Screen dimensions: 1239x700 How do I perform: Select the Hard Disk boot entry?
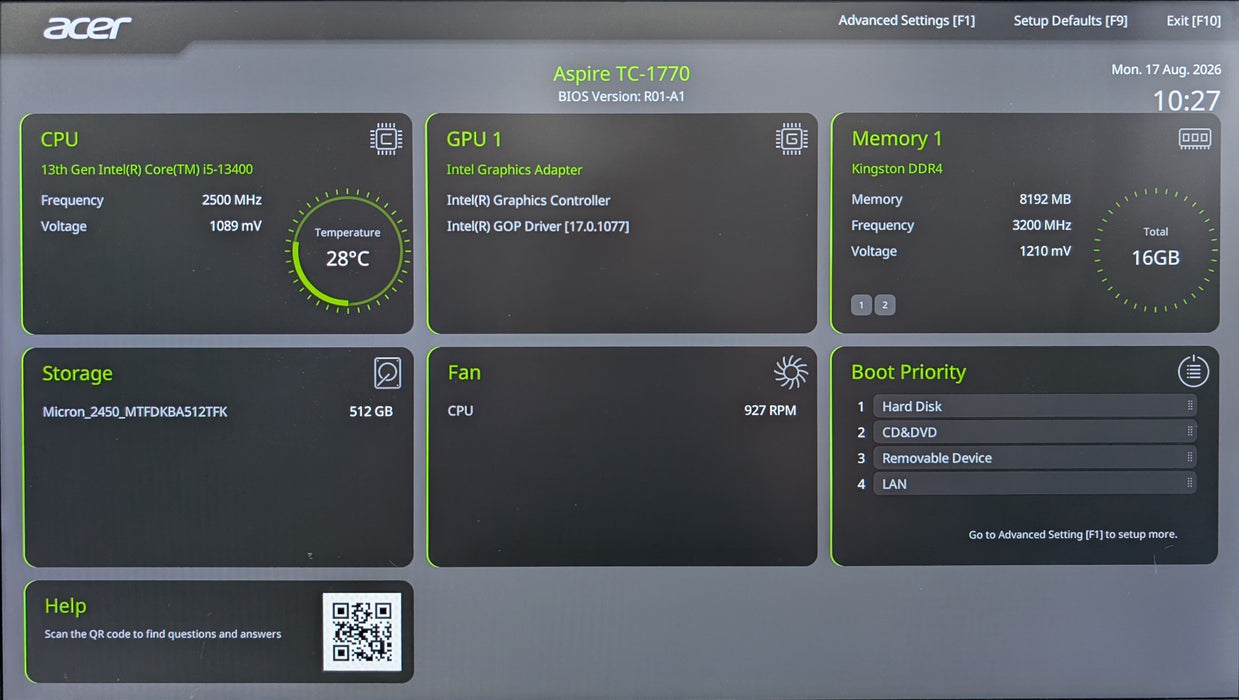click(x=1034, y=406)
